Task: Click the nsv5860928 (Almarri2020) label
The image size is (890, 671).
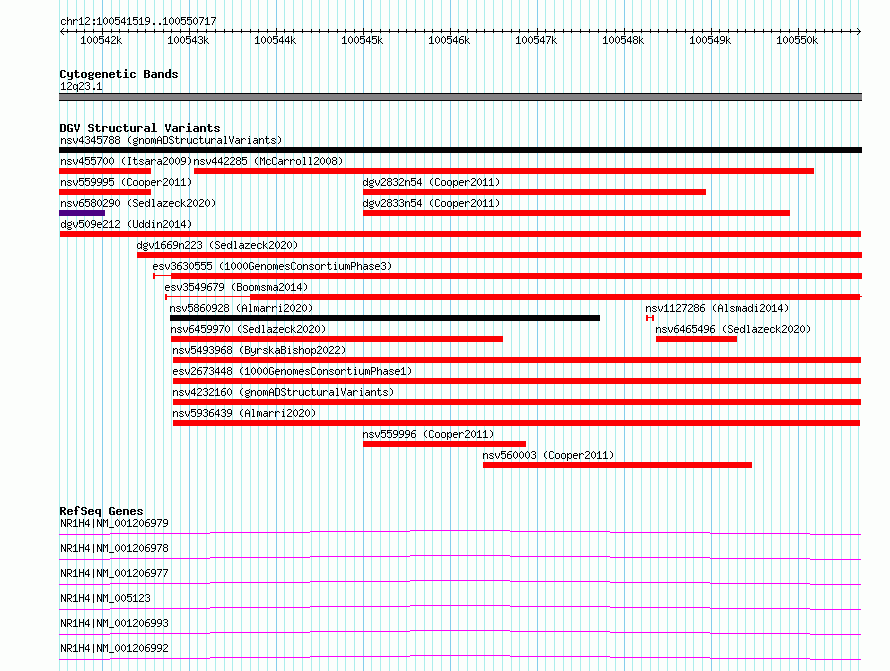Action: coord(241,308)
